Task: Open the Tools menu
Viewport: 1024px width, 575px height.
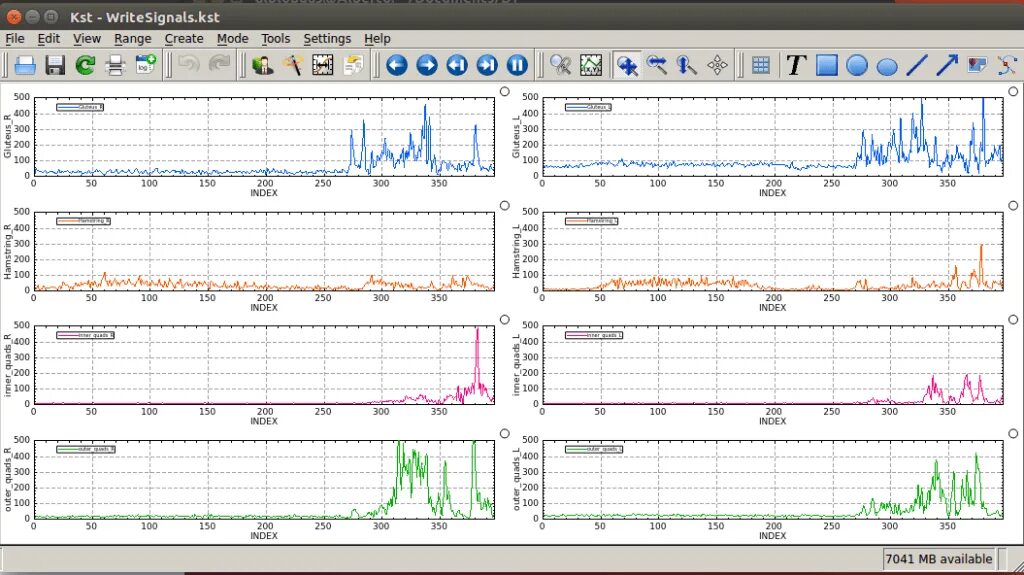Action: (x=276, y=39)
